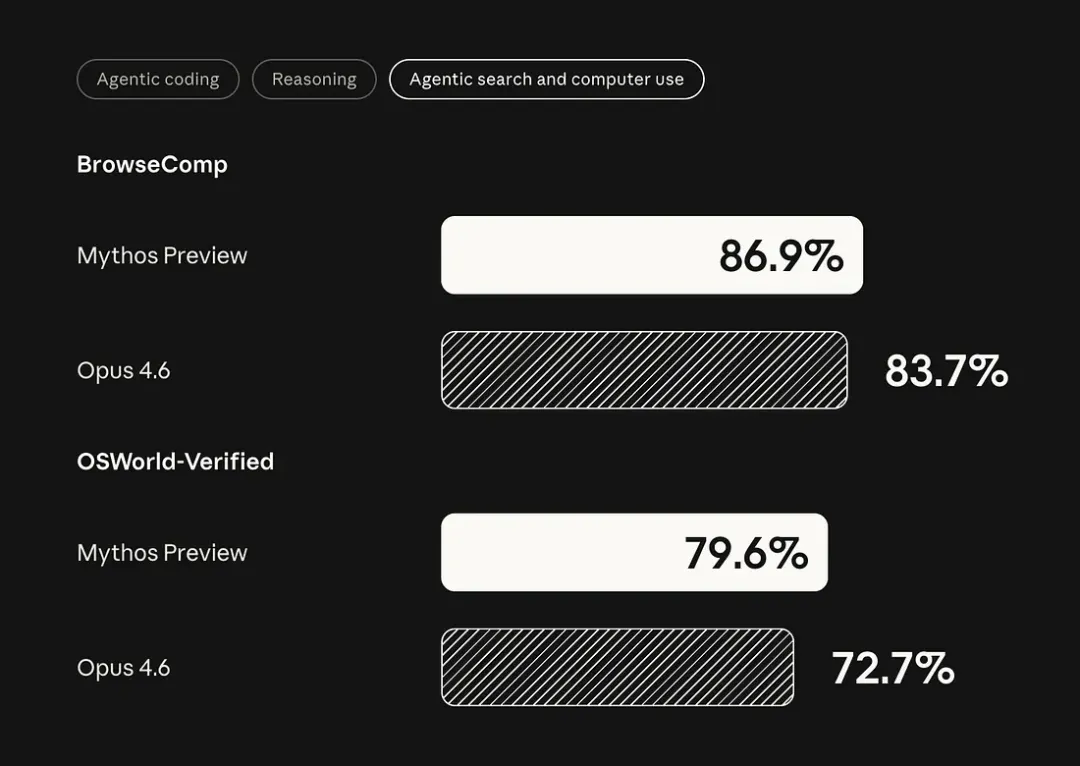
Task: Click Opus 4.6 label under OSWorld-Verified
Action: coord(124,668)
